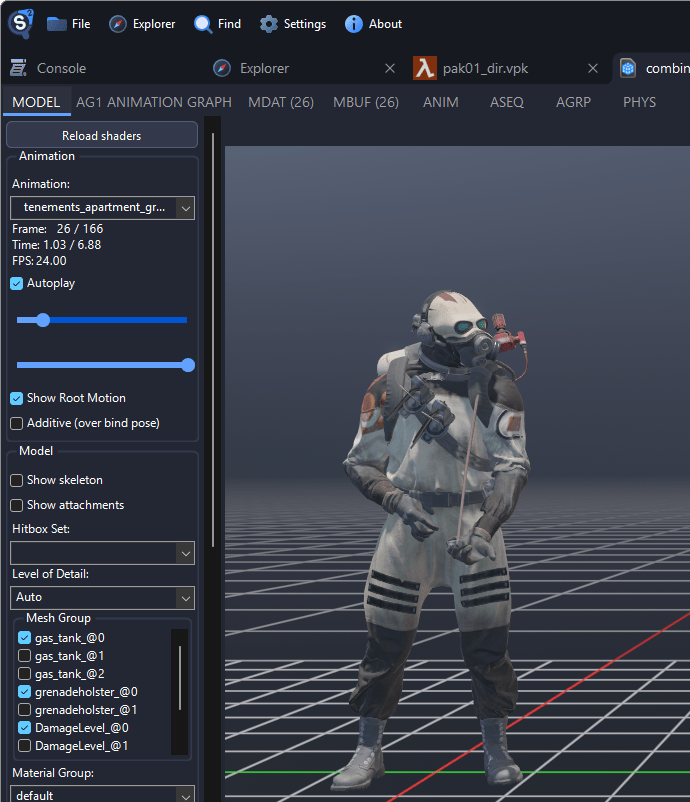This screenshot has width=690, height=802.
Task: Click the Source 2 Viewer app logo
Action: (20, 23)
